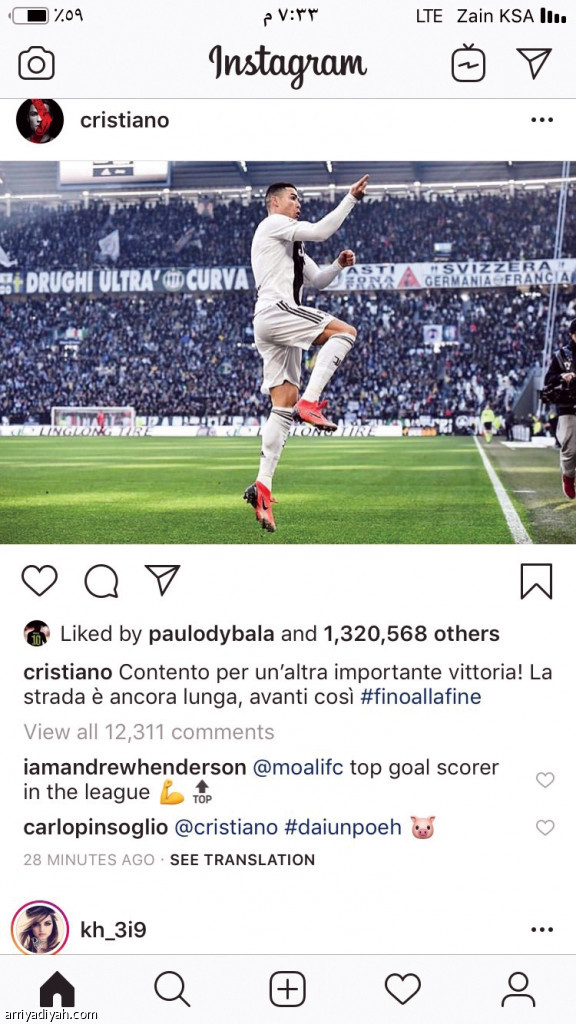This screenshot has width=576, height=1024.
Task: Share the post with paper plane icon
Action: 162,580
